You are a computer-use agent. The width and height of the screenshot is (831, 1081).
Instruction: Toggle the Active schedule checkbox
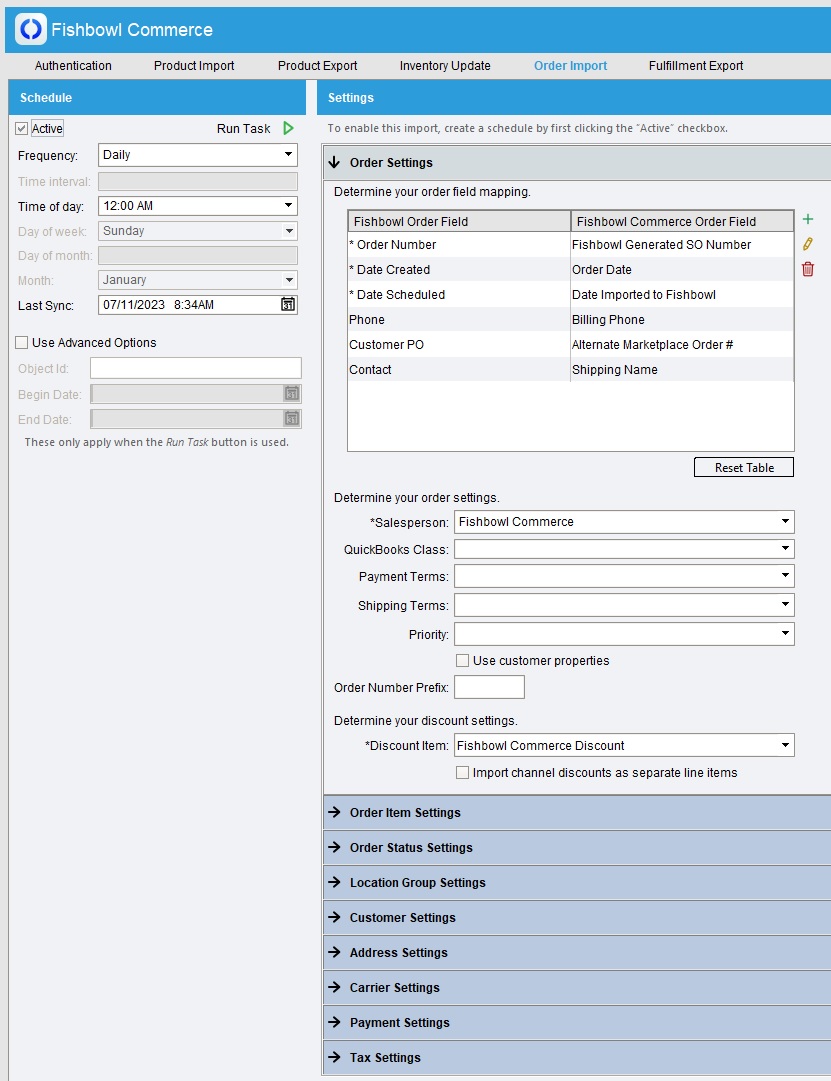point(22,129)
